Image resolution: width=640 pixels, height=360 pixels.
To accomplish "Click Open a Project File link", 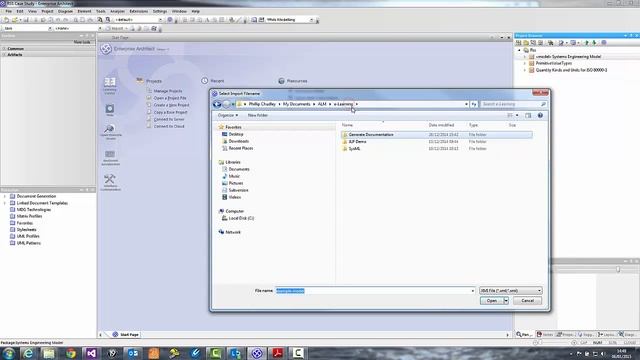I will [170, 98].
